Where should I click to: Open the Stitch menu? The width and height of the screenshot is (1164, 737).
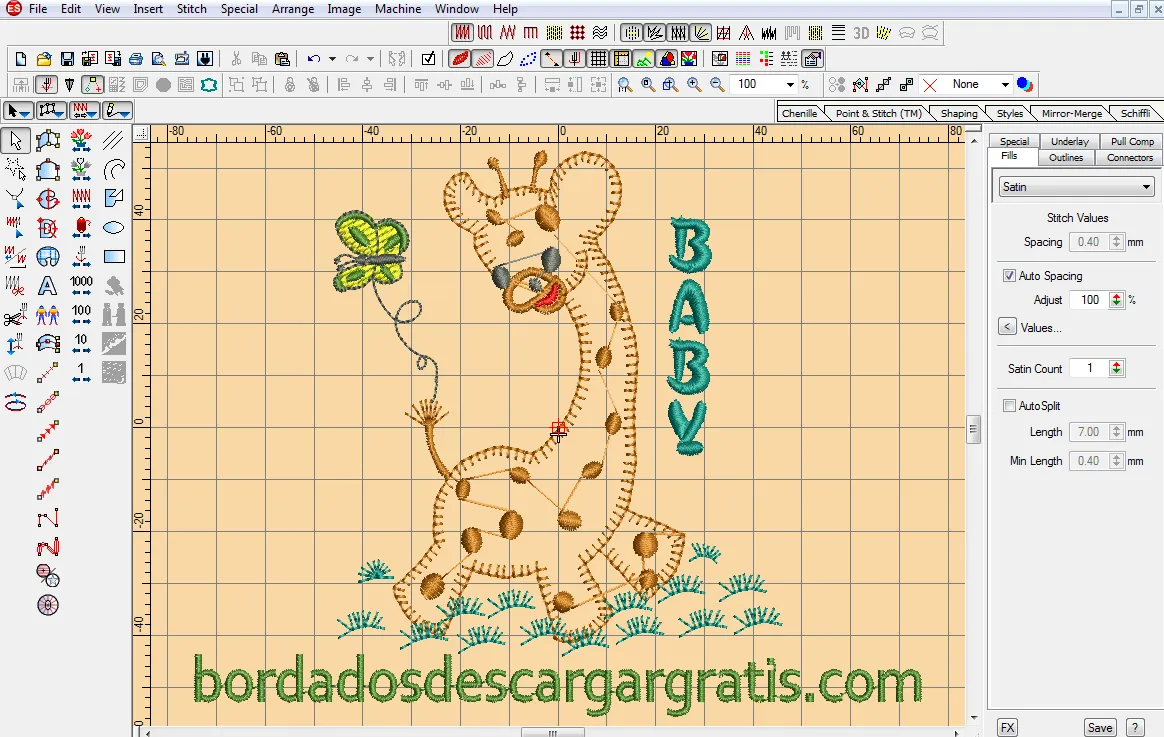coord(191,9)
